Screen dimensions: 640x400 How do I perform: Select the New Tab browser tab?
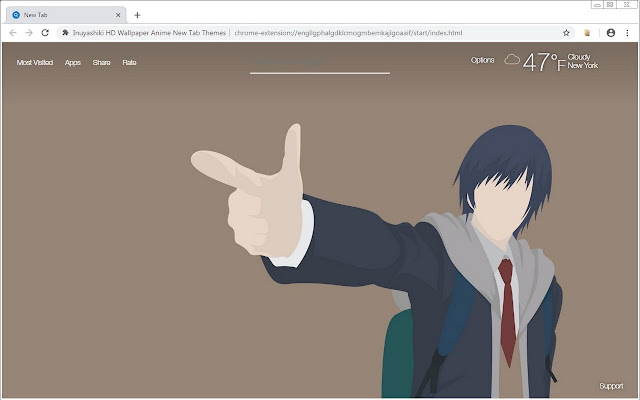pos(66,15)
